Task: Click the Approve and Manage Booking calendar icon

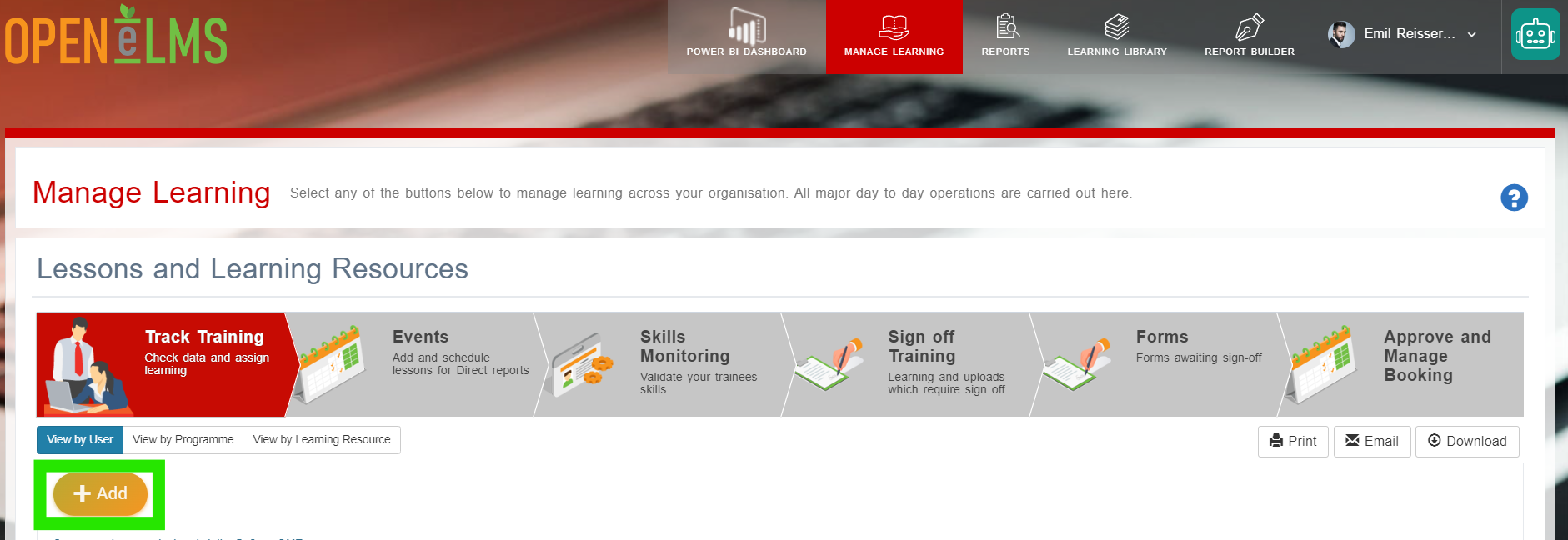Action: point(1321,365)
